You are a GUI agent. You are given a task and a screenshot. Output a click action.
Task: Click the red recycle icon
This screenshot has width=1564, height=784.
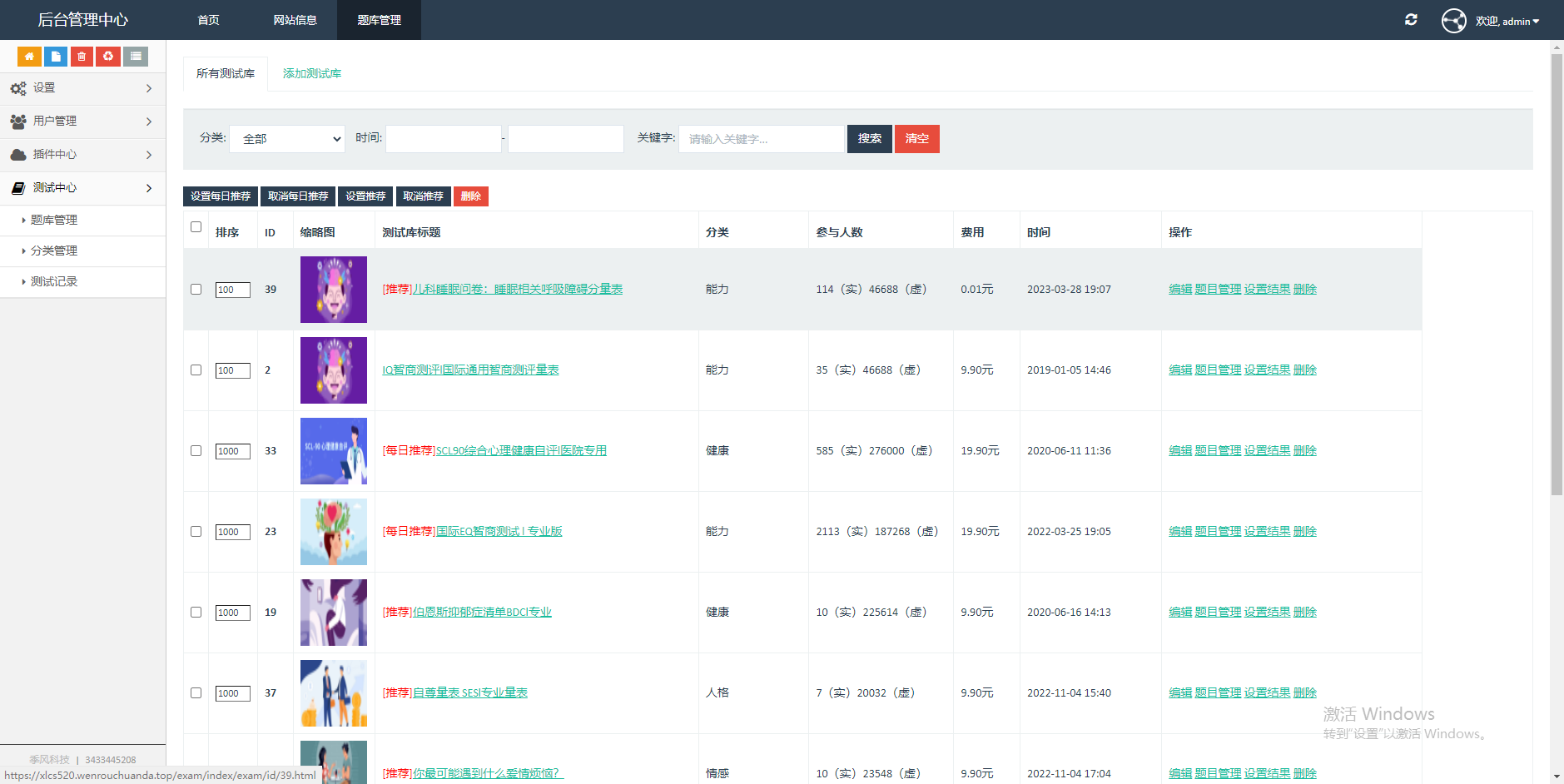[x=108, y=57]
